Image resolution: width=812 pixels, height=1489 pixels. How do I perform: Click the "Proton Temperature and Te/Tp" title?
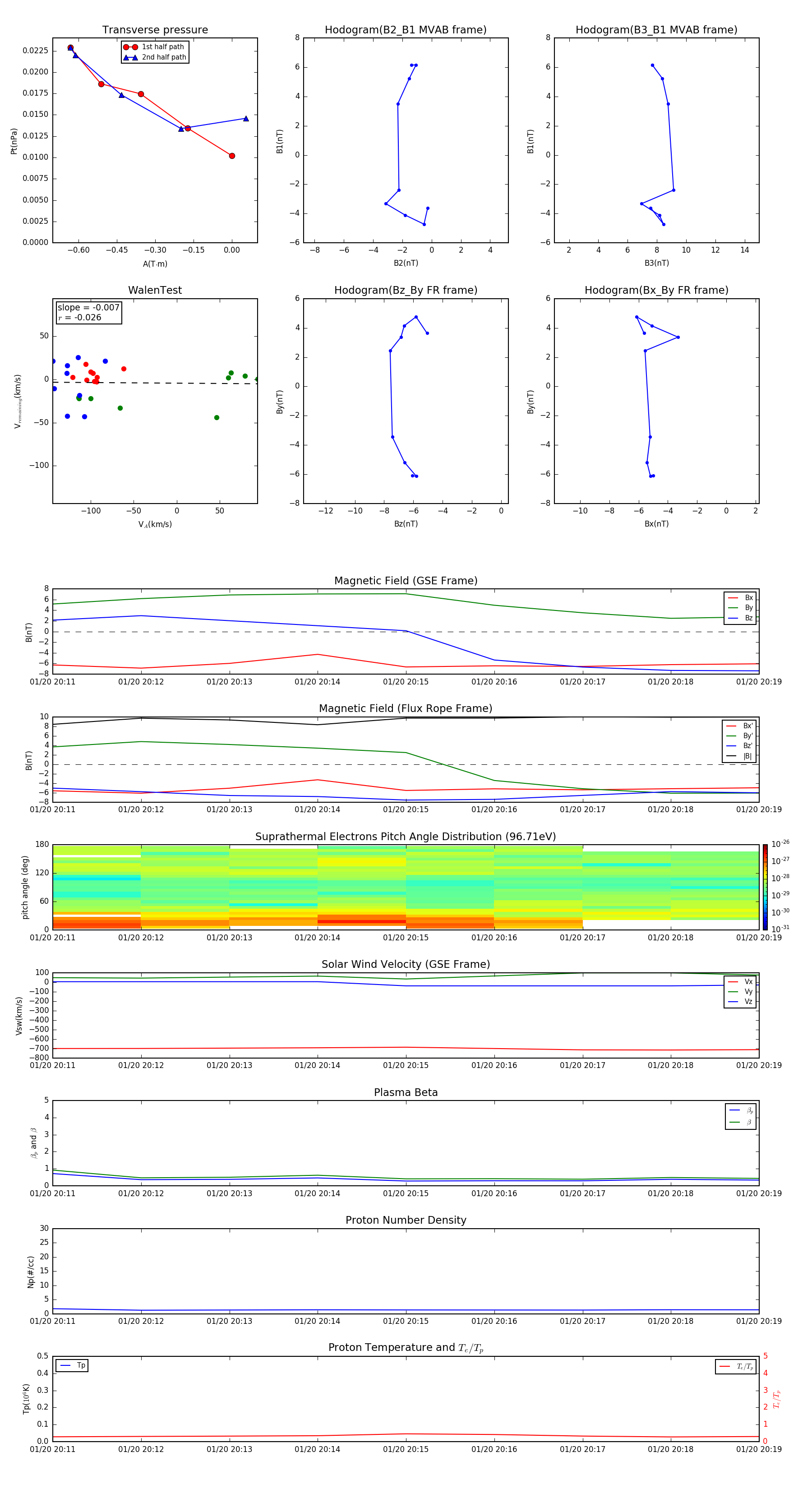[x=406, y=1348]
